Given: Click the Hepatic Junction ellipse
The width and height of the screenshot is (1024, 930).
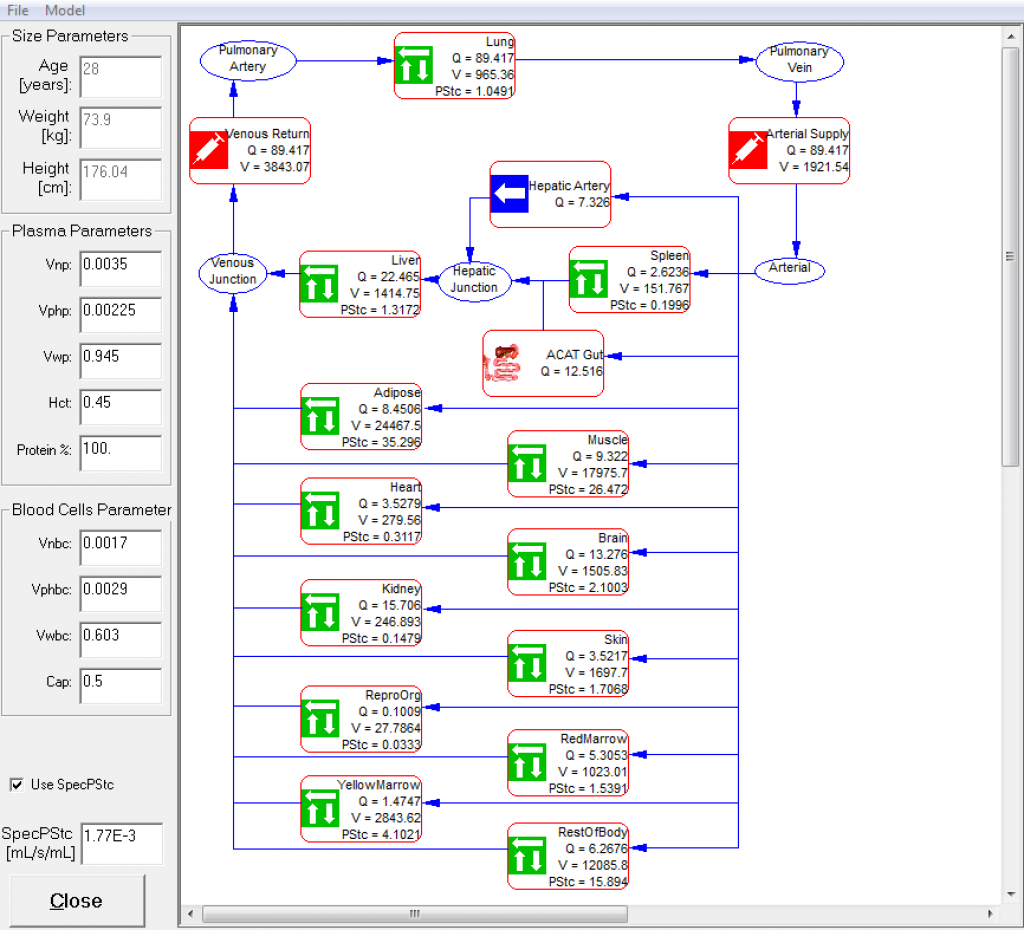Looking at the screenshot, I should (474, 280).
